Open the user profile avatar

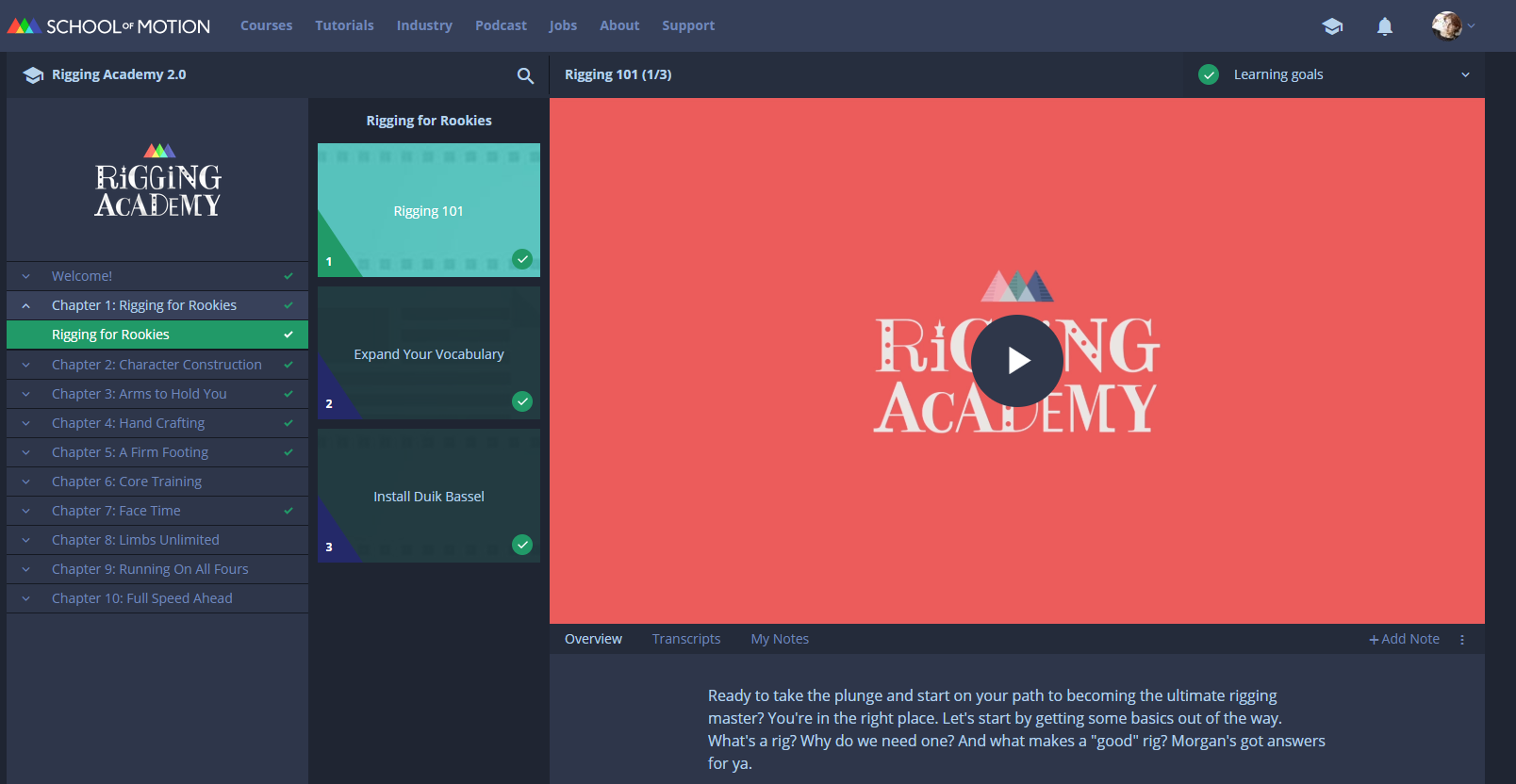[1446, 25]
